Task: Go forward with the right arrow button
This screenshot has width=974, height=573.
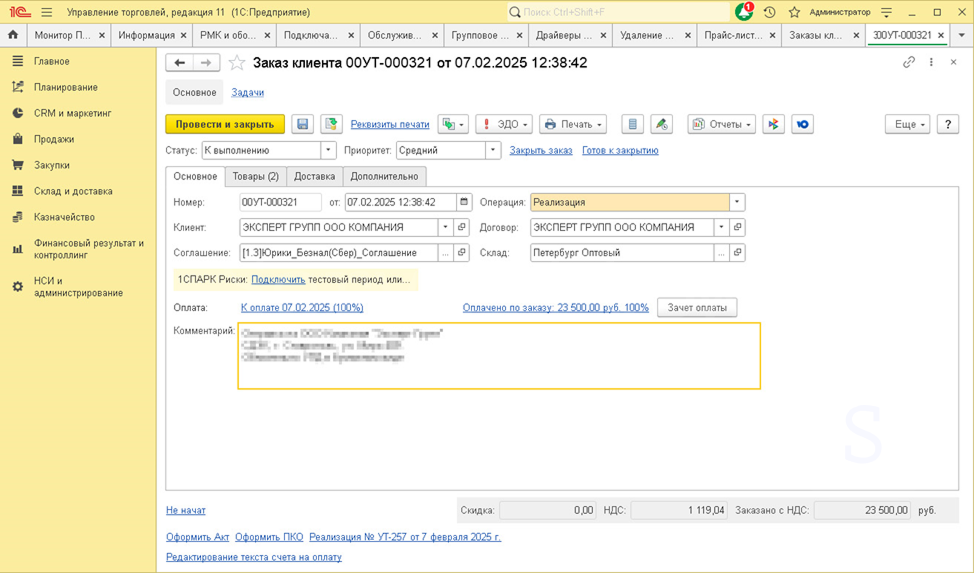Action: point(206,63)
